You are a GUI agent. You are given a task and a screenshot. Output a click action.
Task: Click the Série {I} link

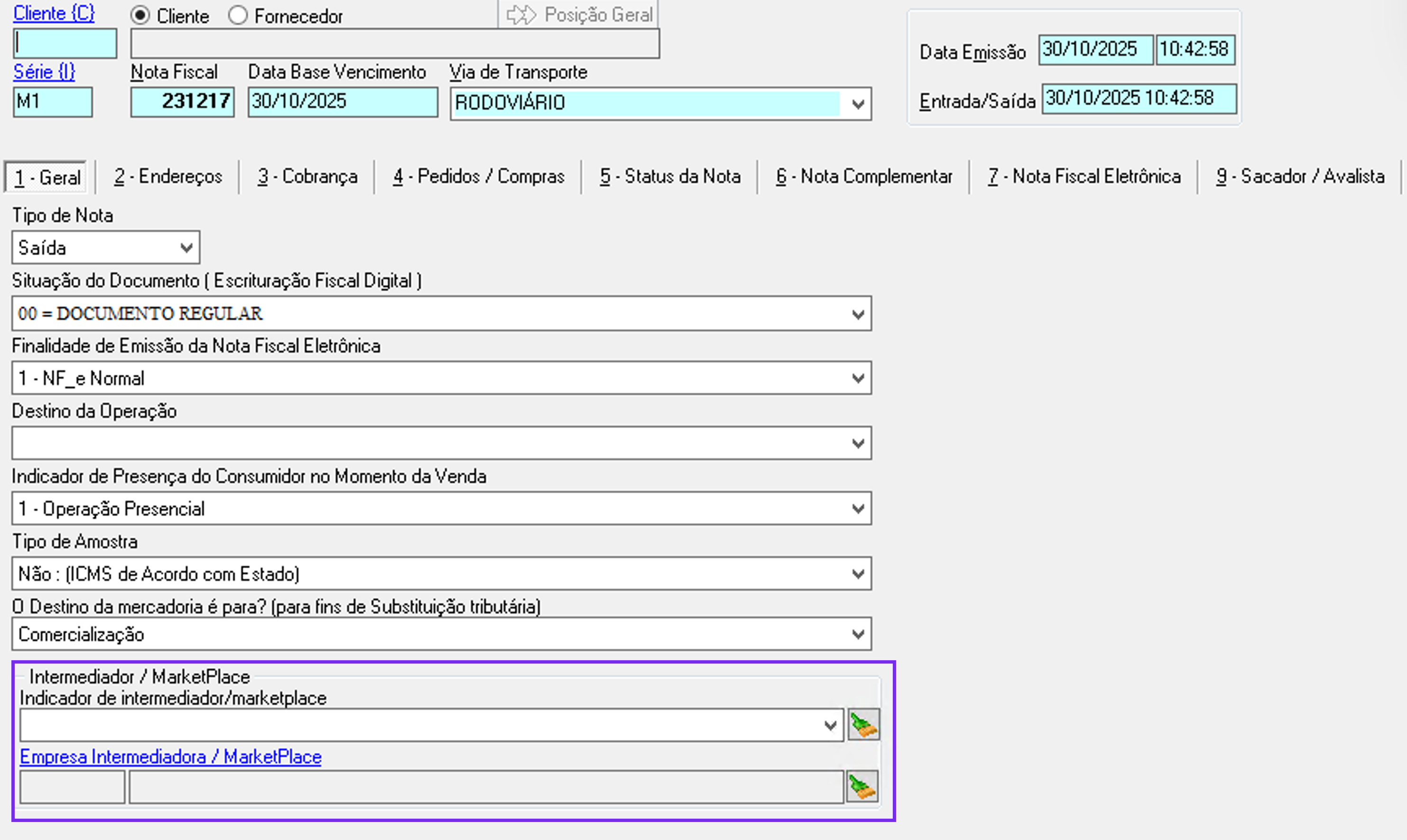[44, 72]
